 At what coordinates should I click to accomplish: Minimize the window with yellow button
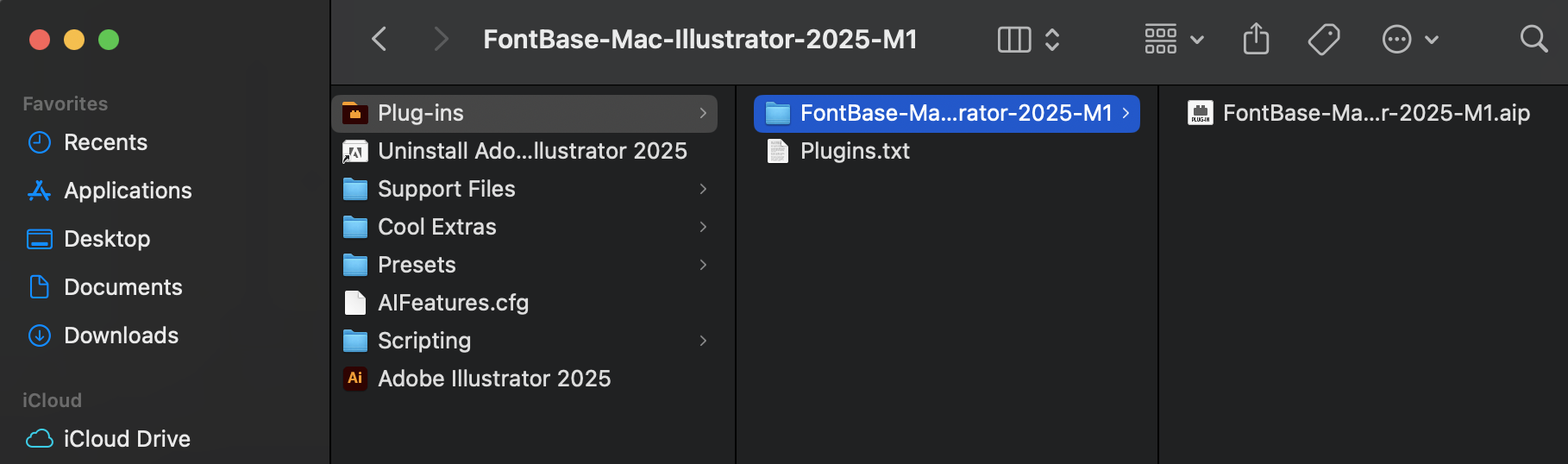pos(74,40)
